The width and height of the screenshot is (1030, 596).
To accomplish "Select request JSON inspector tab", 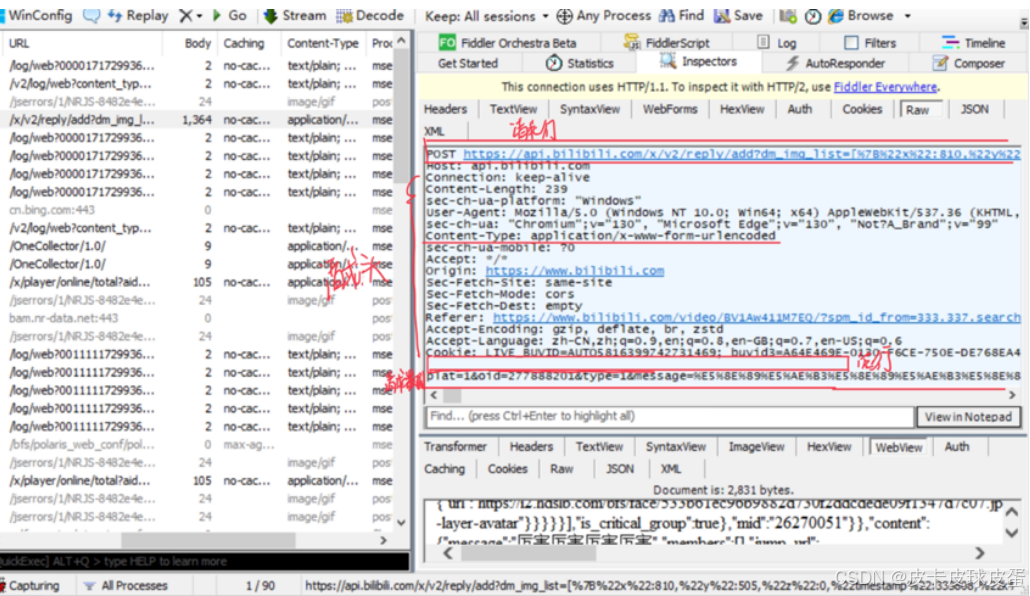I will 974,109.
